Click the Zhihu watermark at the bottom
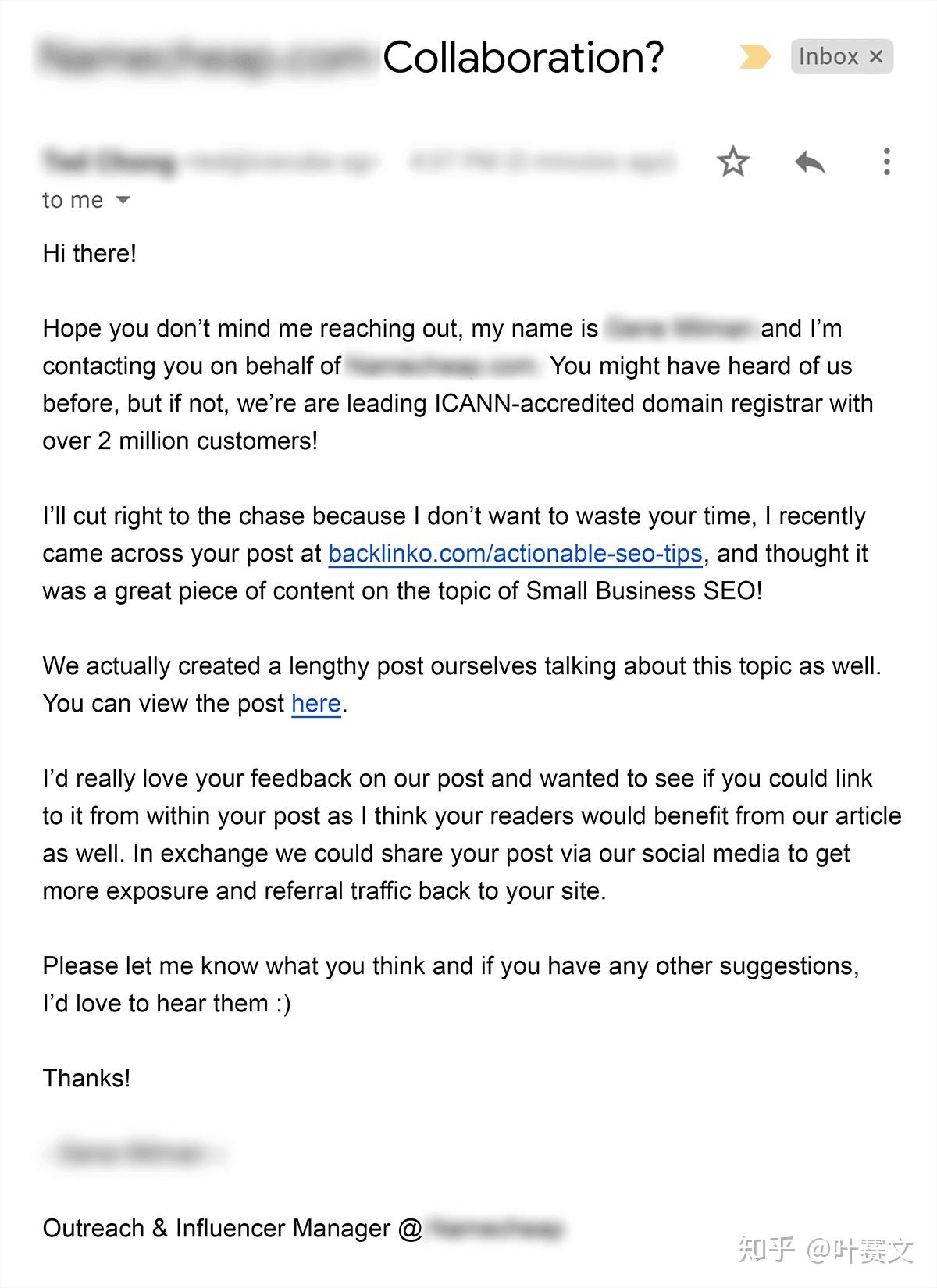The height and width of the screenshot is (1288, 937). 826,1250
